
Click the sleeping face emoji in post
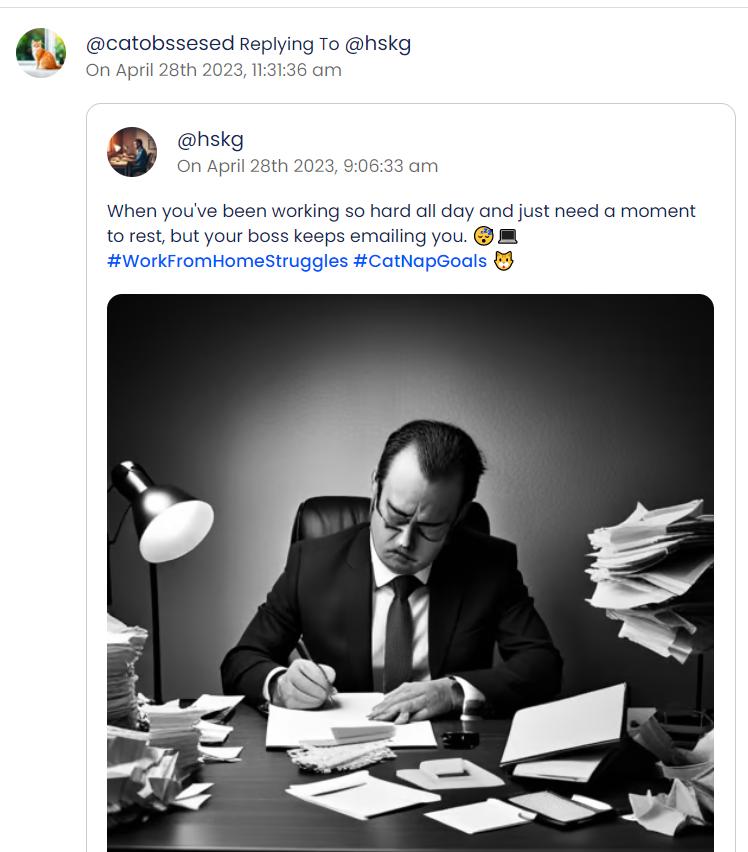tap(483, 237)
